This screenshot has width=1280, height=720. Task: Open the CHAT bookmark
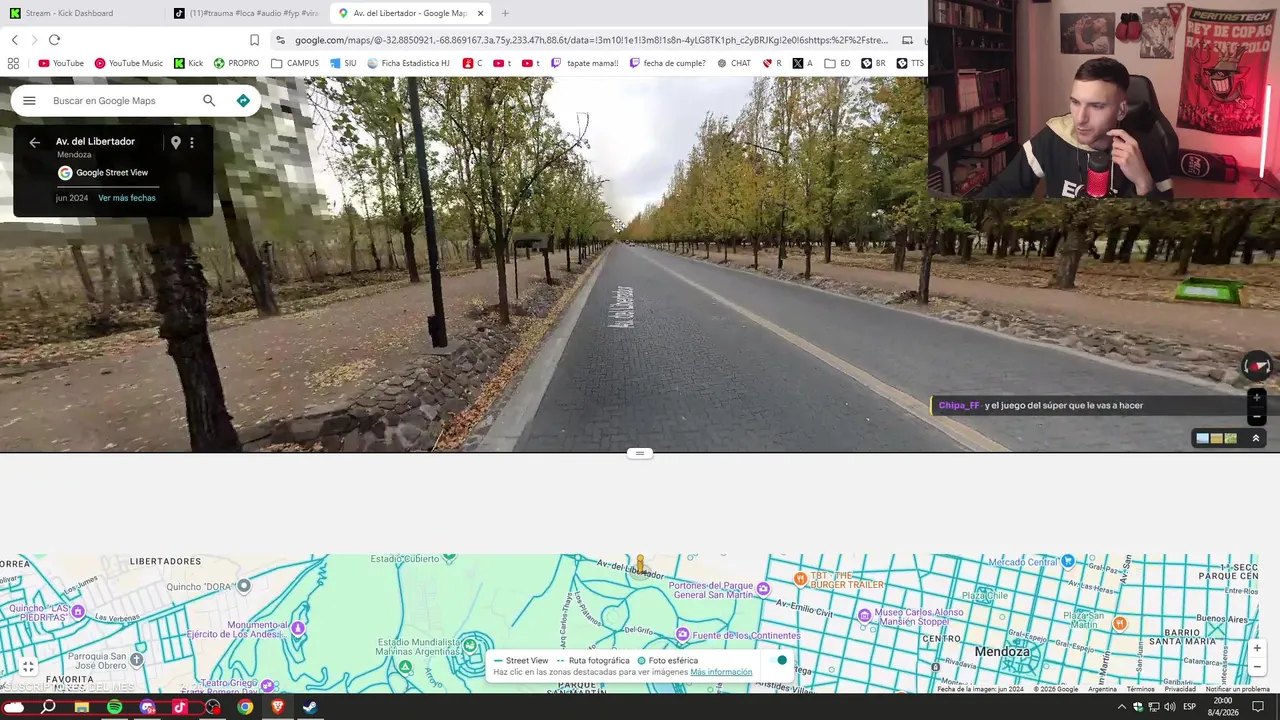733,63
